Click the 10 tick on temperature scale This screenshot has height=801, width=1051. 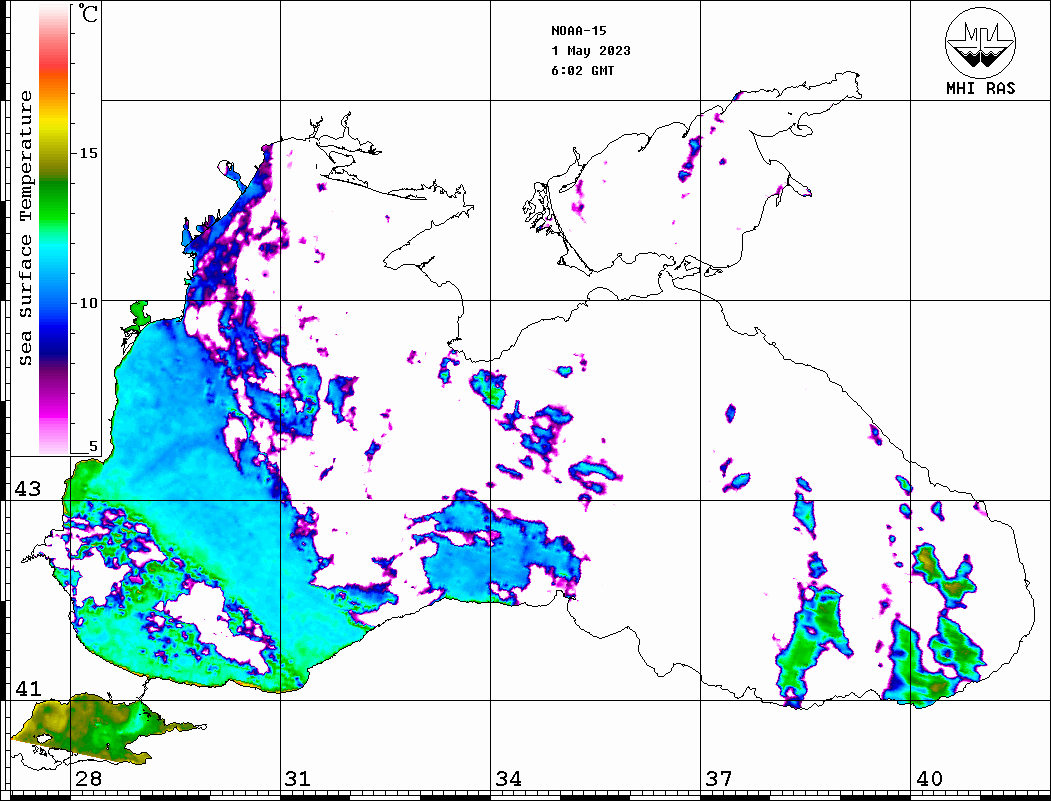[88, 303]
